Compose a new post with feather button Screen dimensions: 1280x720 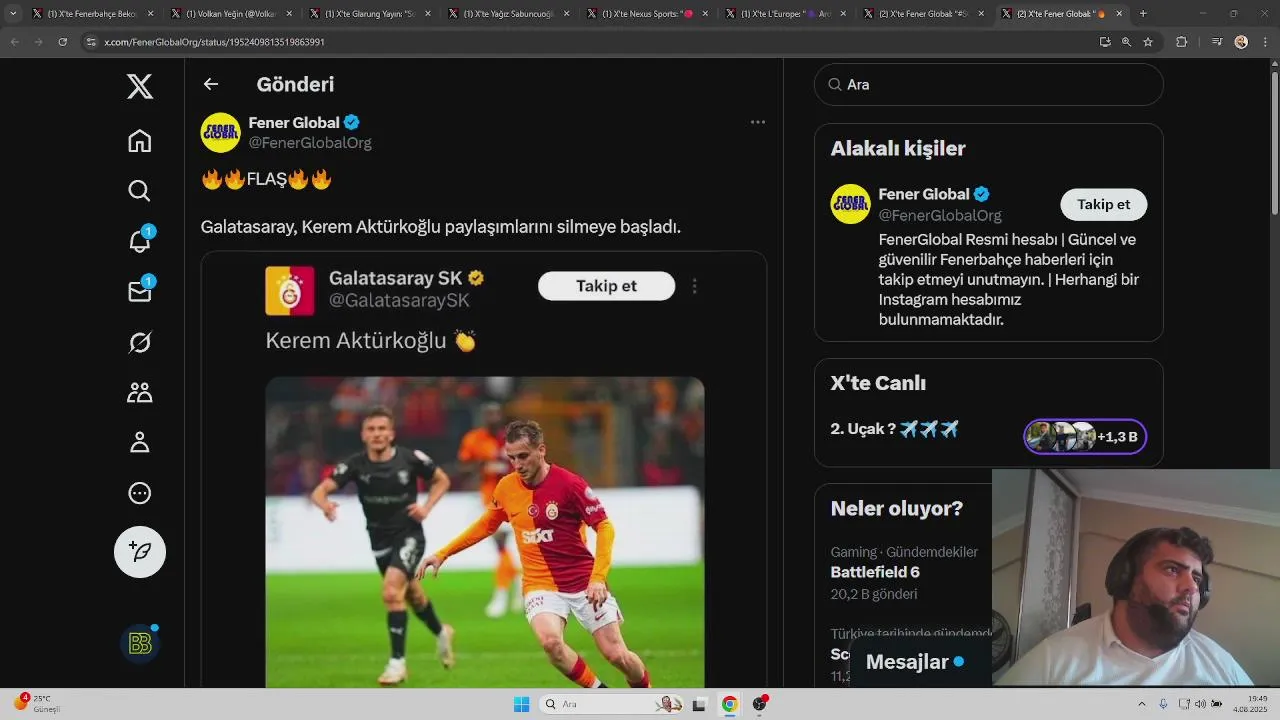pos(140,552)
